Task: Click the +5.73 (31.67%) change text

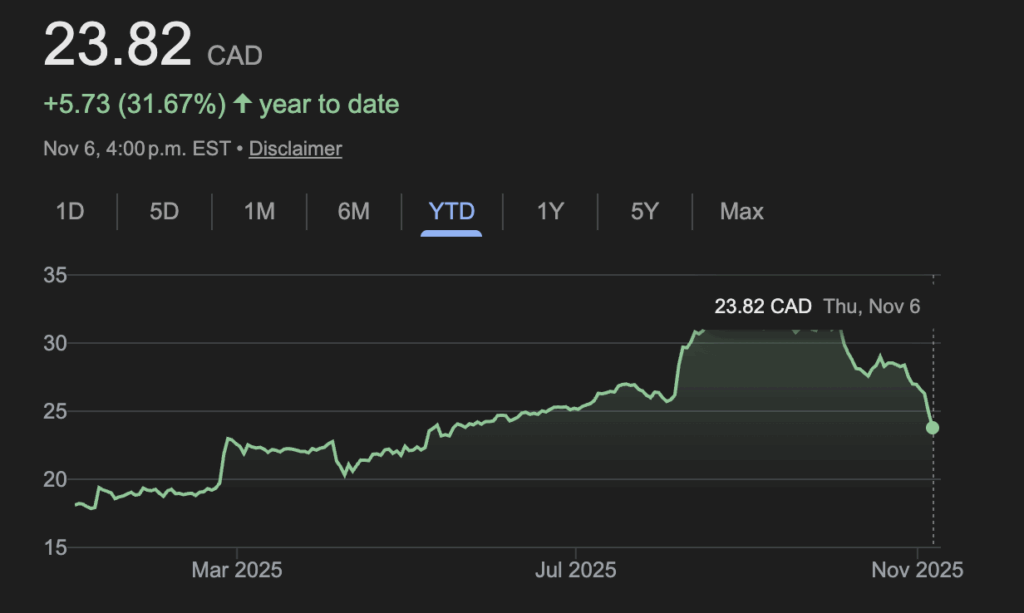Action: [135, 104]
